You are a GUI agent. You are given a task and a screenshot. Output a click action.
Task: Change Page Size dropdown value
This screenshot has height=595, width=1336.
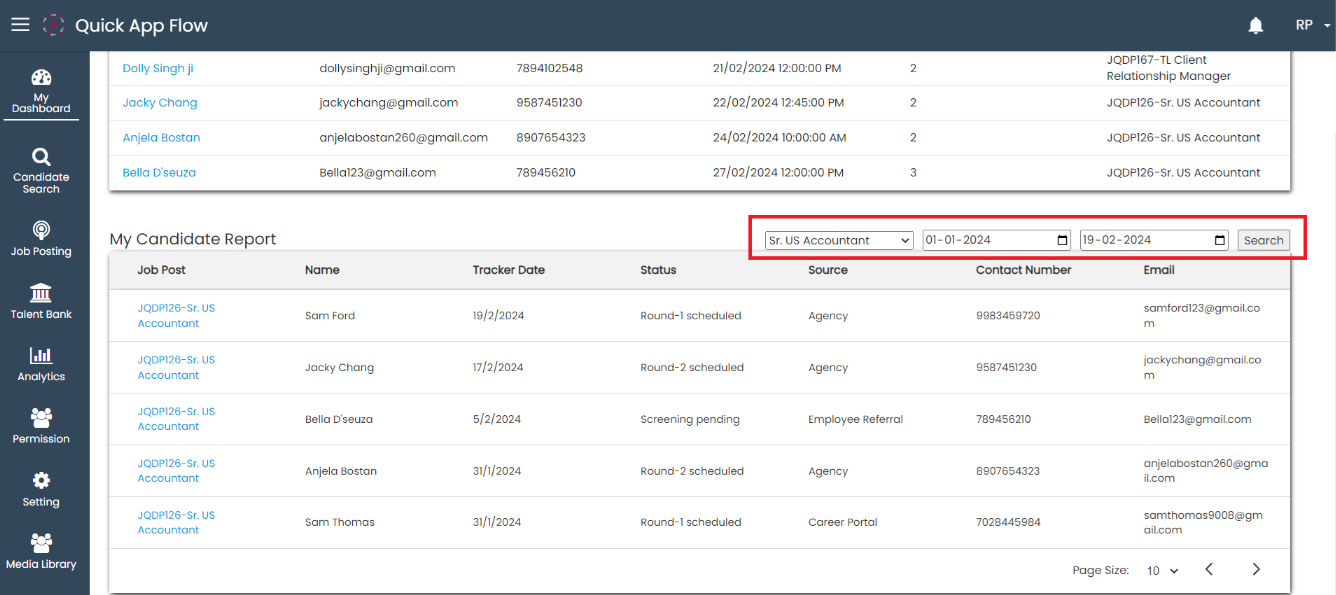pos(1162,571)
